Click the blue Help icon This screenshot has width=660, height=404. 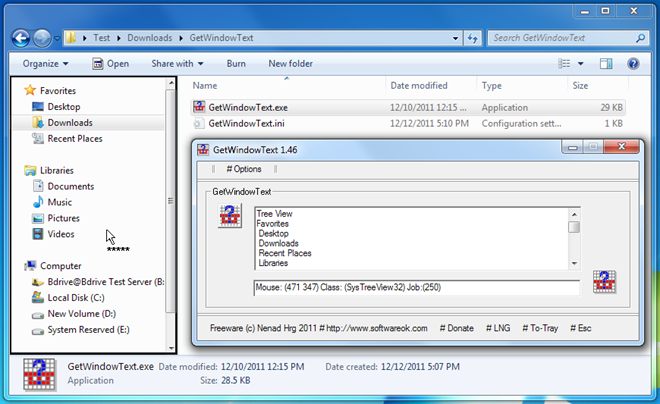point(633,64)
